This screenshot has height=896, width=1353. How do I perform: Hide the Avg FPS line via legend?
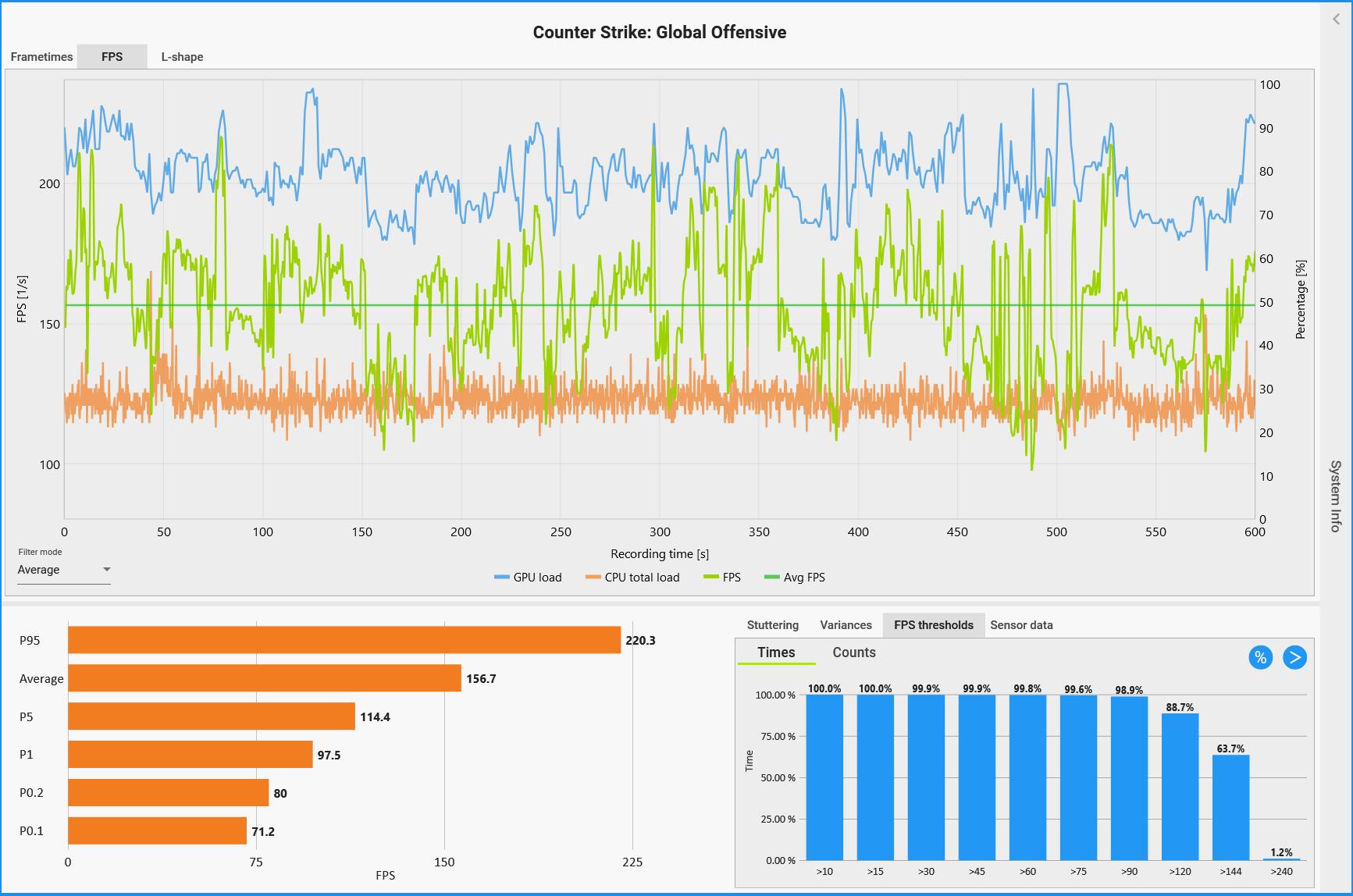point(795,578)
